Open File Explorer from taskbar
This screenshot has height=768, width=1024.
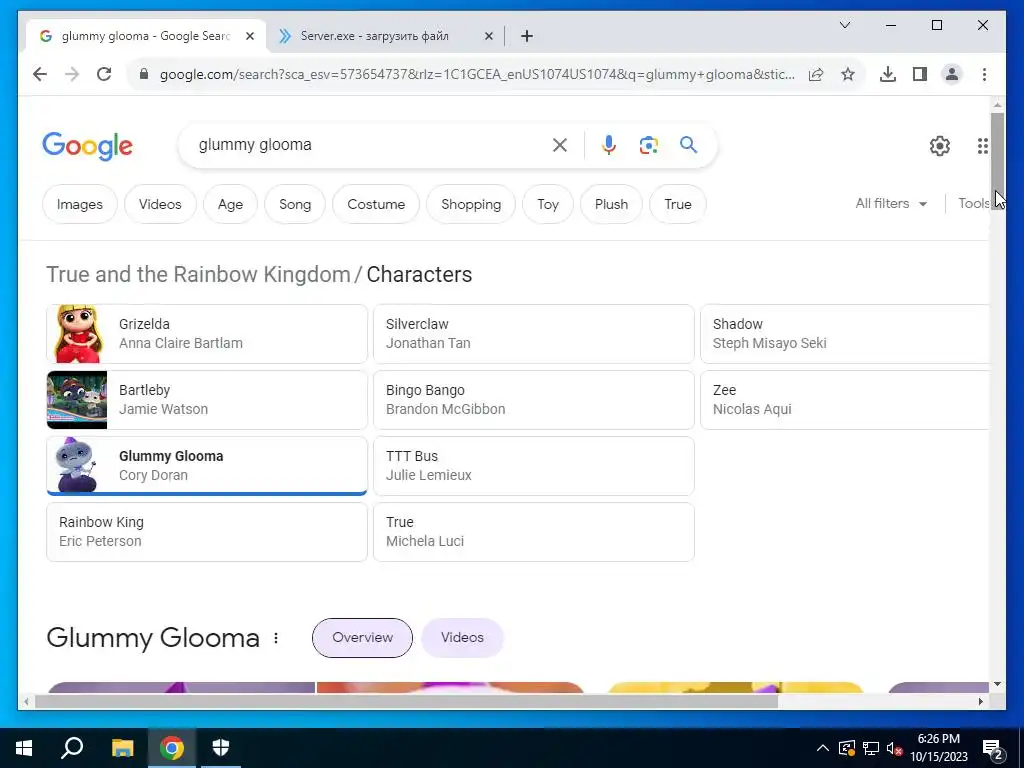122,748
